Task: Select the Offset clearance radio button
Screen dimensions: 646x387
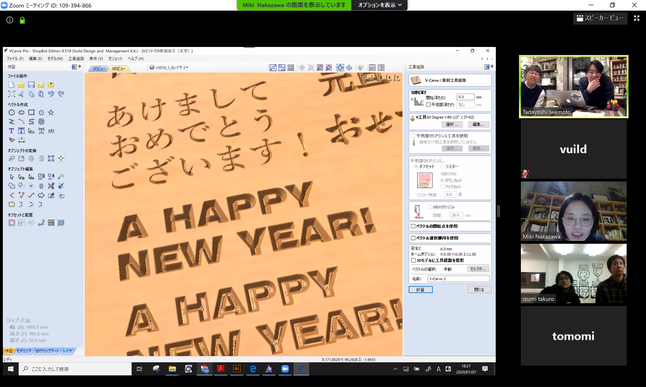Action: [x=416, y=167]
